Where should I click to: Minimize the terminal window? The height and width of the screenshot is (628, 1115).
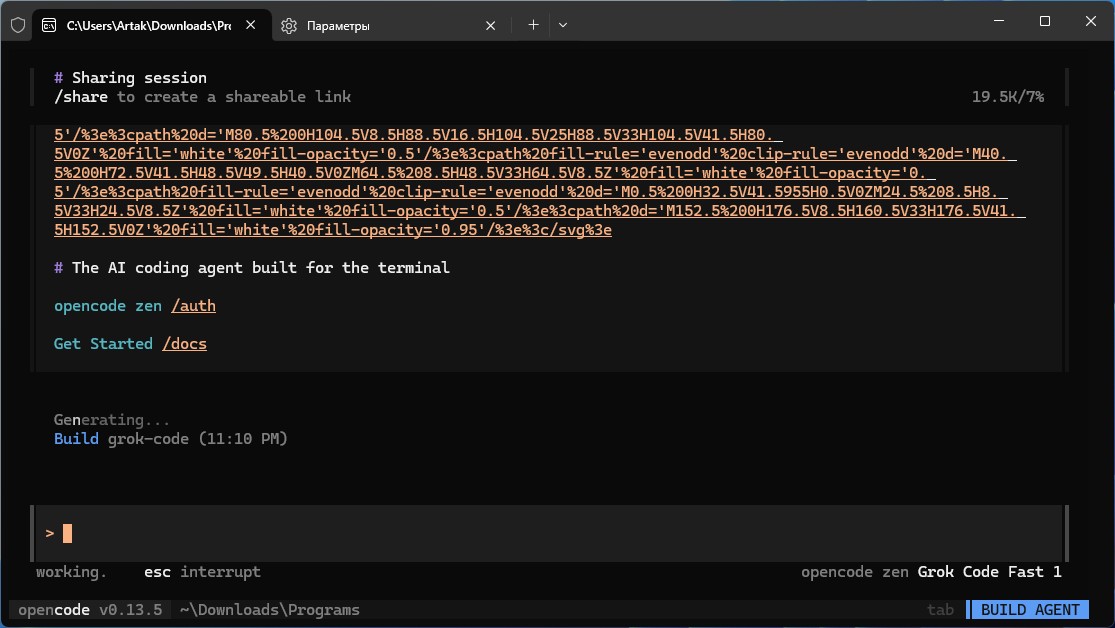[x=996, y=21]
